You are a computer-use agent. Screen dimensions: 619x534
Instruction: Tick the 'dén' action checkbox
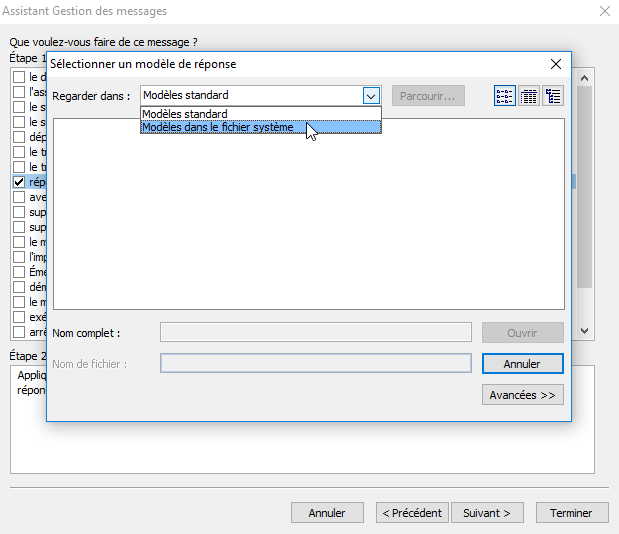(19, 287)
